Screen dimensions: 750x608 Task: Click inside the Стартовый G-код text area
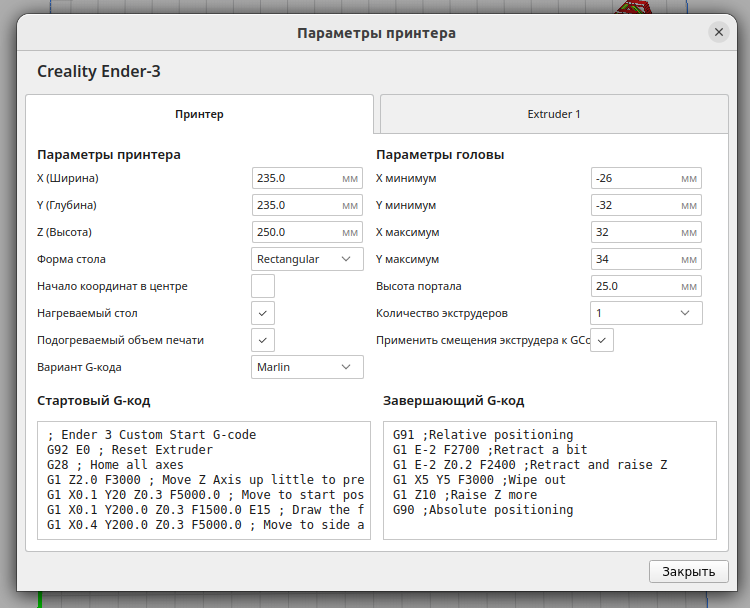pos(204,480)
